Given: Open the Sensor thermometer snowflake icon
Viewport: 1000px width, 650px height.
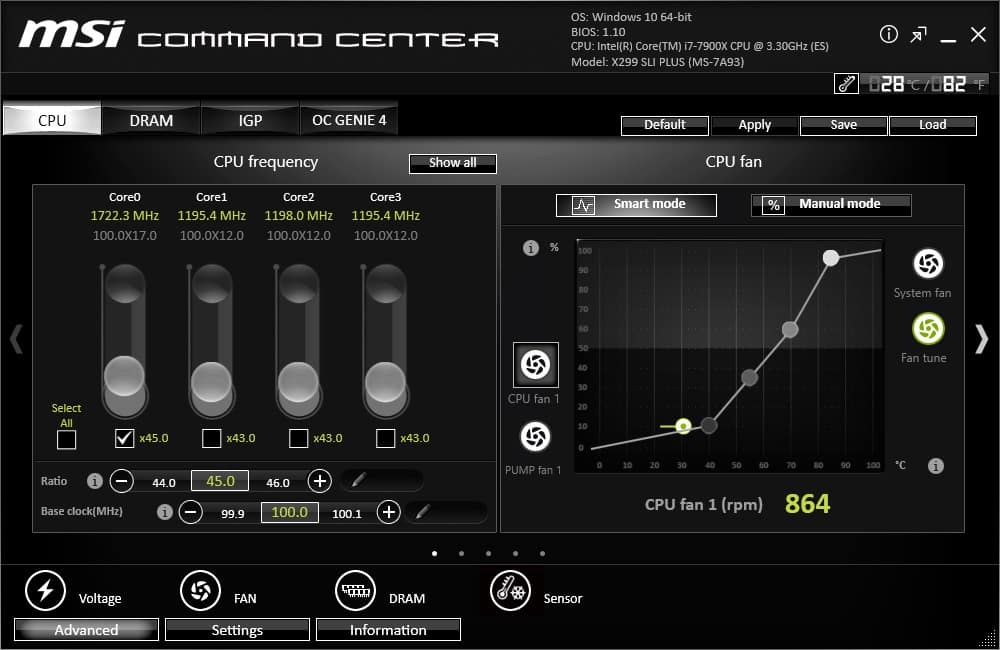Looking at the screenshot, I should coord(510,591).
